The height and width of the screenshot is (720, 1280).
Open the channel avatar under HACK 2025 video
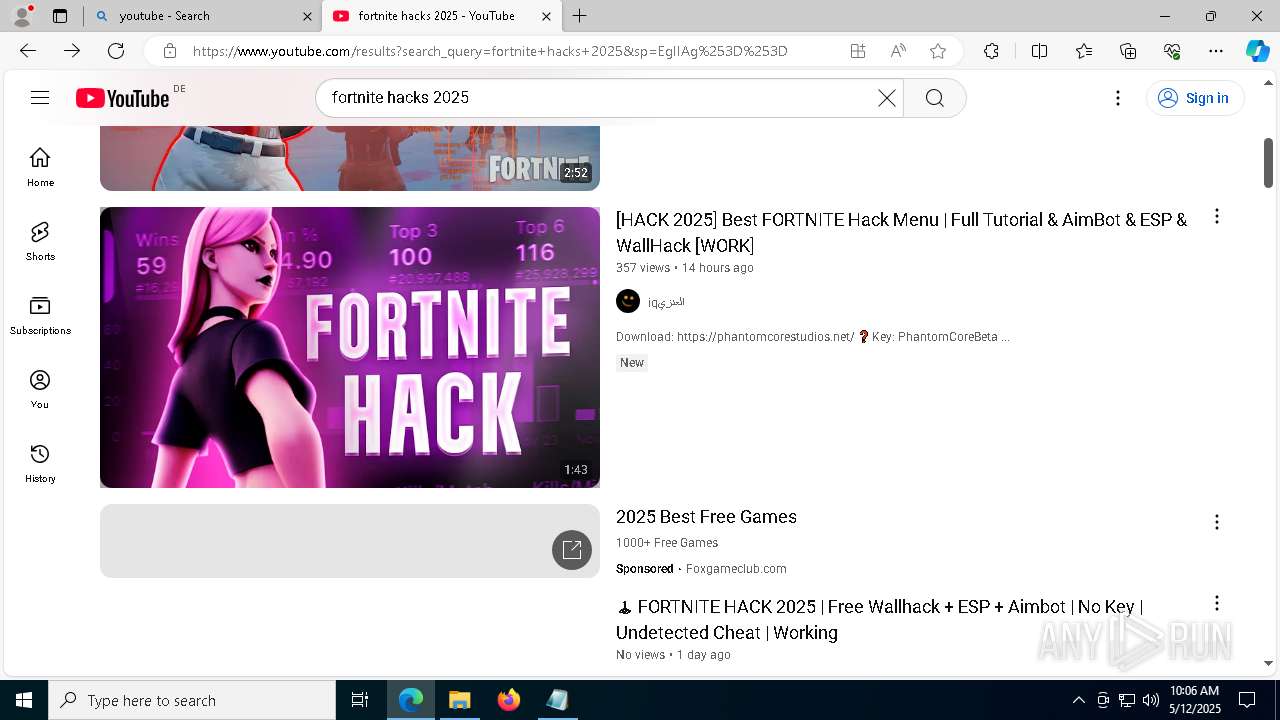tap(628, 301)
